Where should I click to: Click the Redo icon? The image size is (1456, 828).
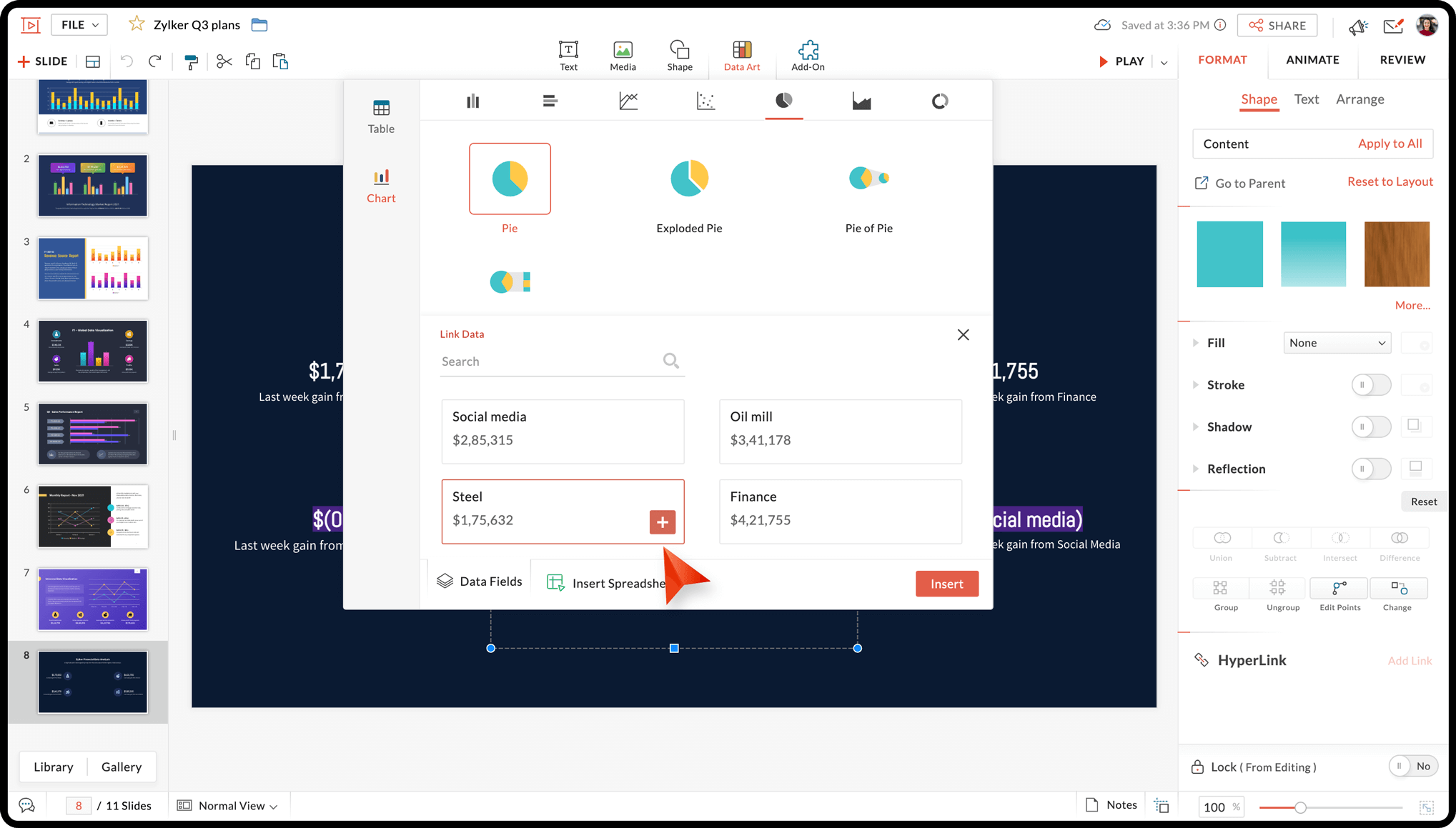click(x=154, y=61)
